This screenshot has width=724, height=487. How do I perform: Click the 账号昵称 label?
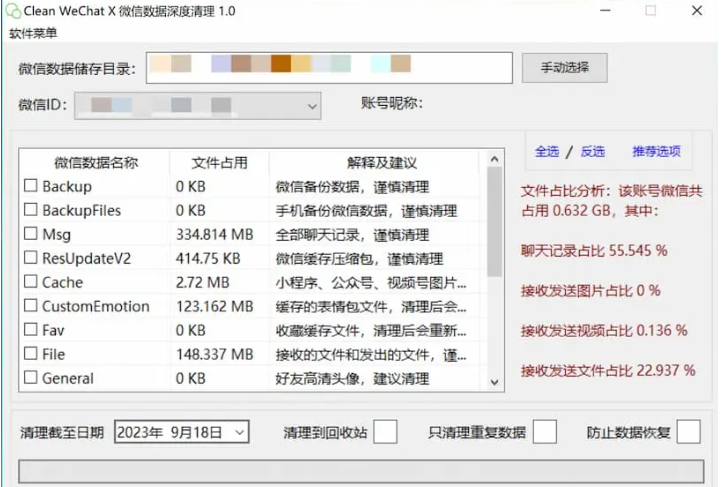click(x=392, y=103)
